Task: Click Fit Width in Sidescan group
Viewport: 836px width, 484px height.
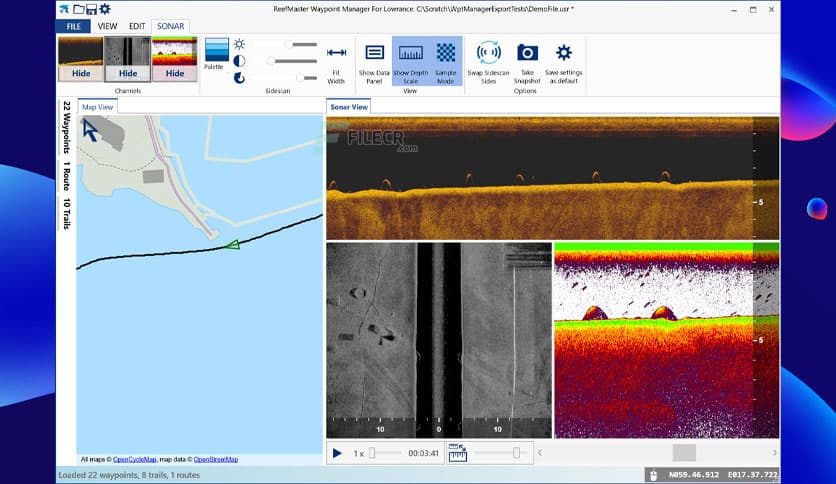Action: pyautogui.click(x=336, y=62)
